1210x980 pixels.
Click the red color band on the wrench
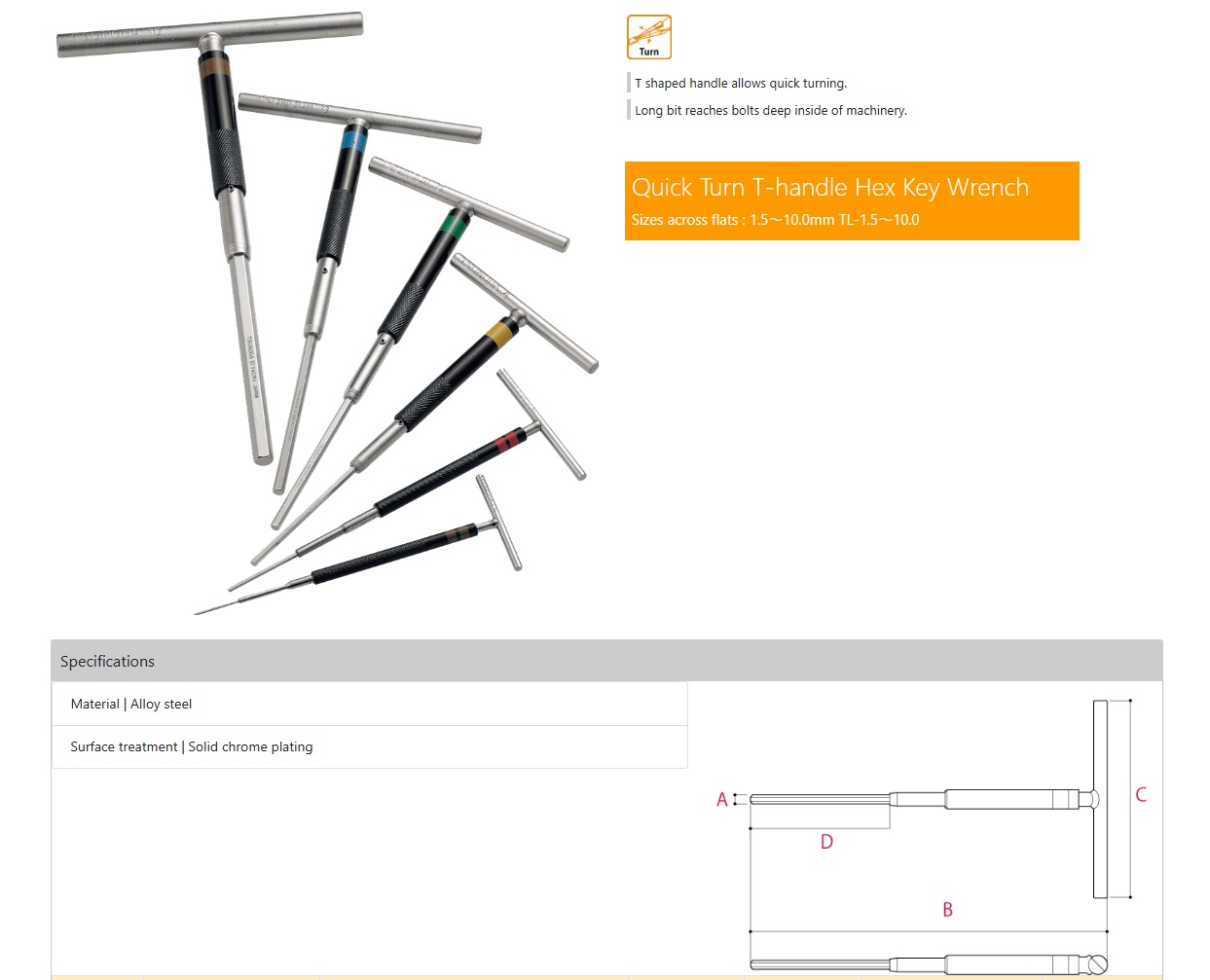509,441
